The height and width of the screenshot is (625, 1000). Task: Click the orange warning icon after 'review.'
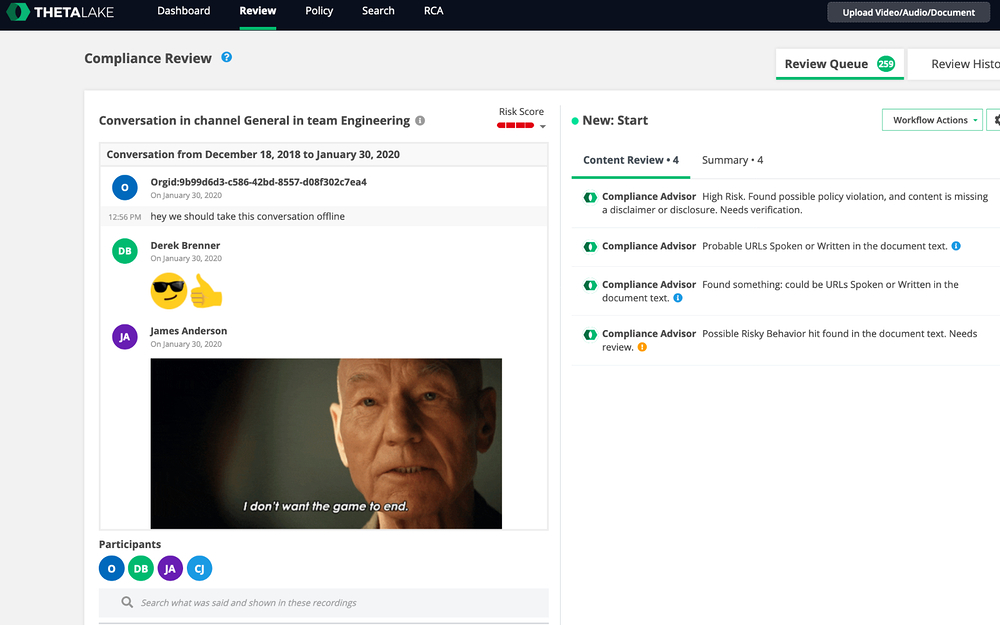642,347
